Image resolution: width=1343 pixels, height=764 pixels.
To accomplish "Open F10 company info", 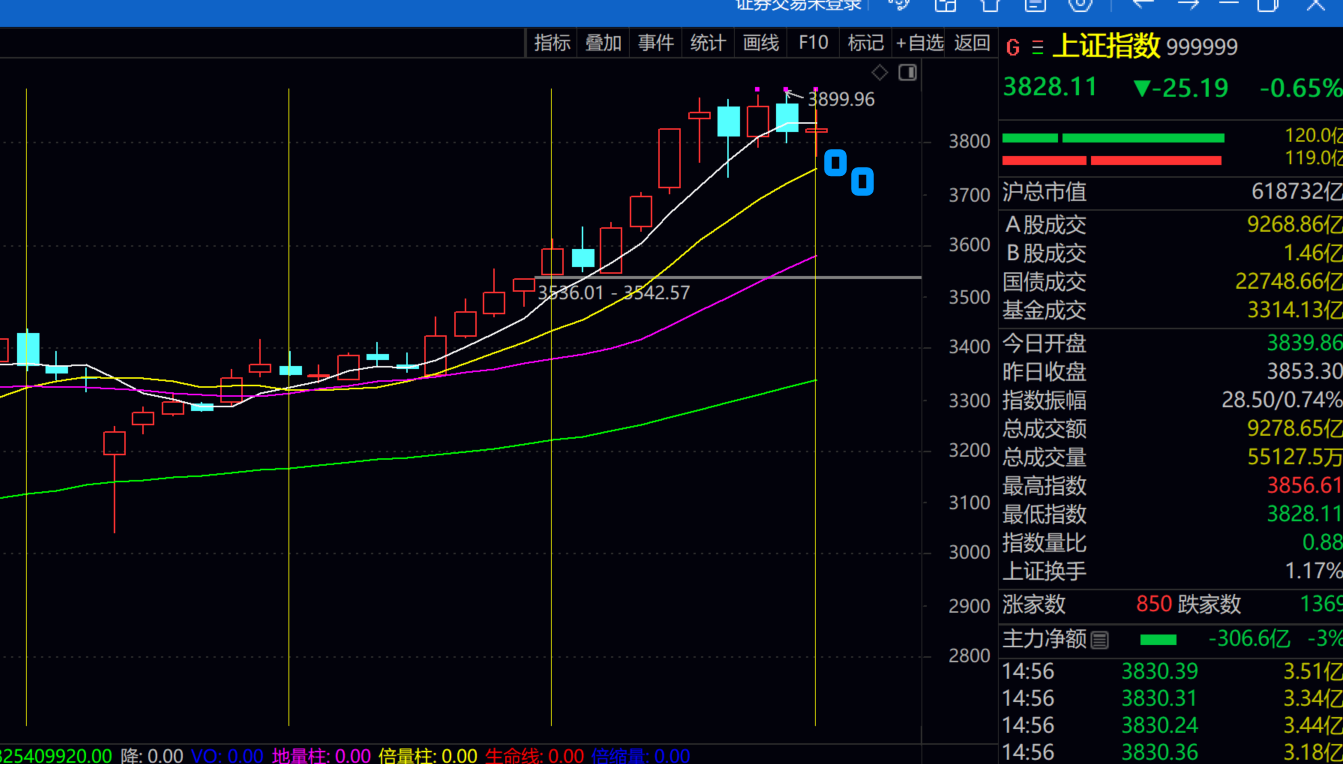I will tap(813, 43).
